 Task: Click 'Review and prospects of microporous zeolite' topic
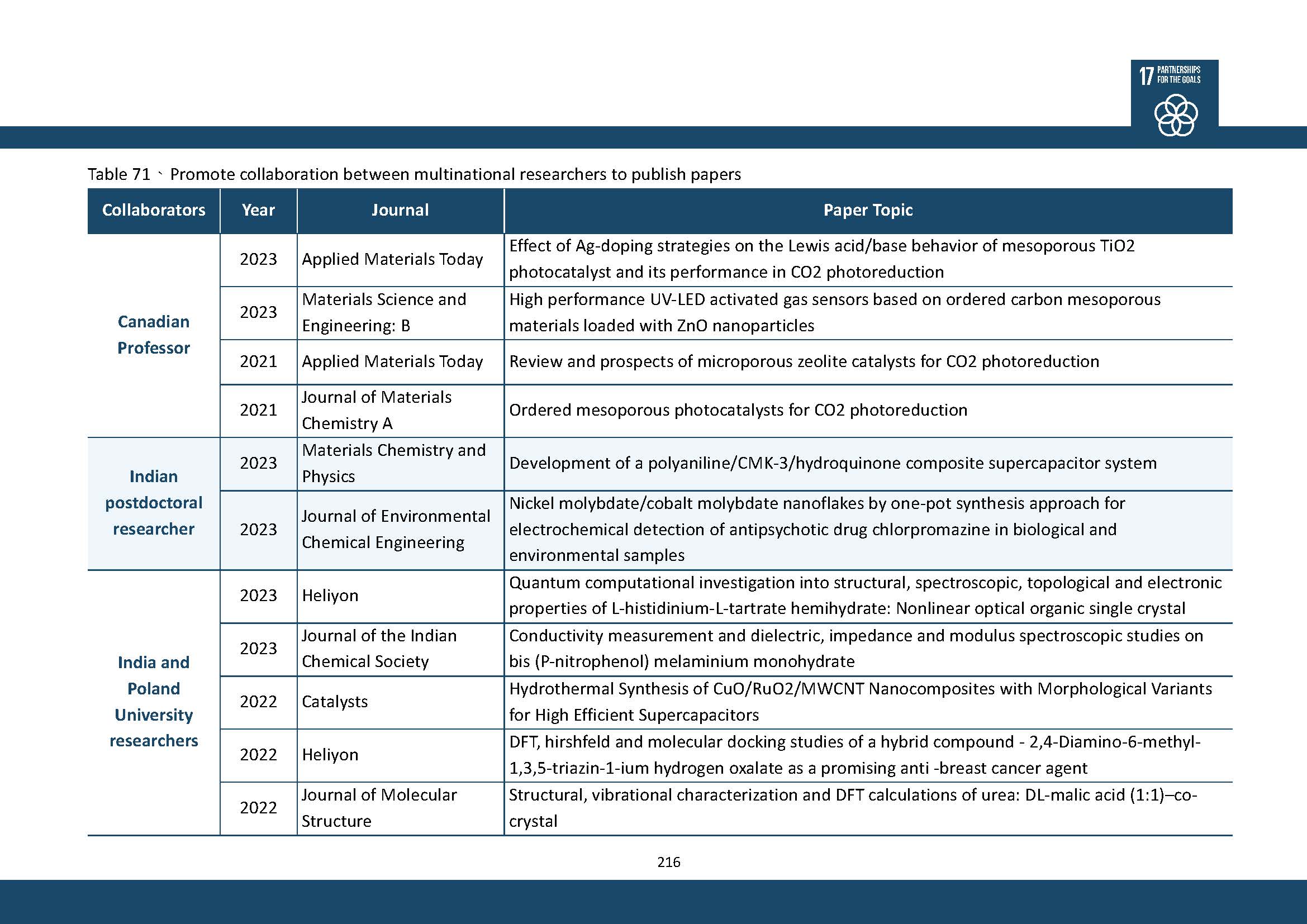tap(868, 362)
